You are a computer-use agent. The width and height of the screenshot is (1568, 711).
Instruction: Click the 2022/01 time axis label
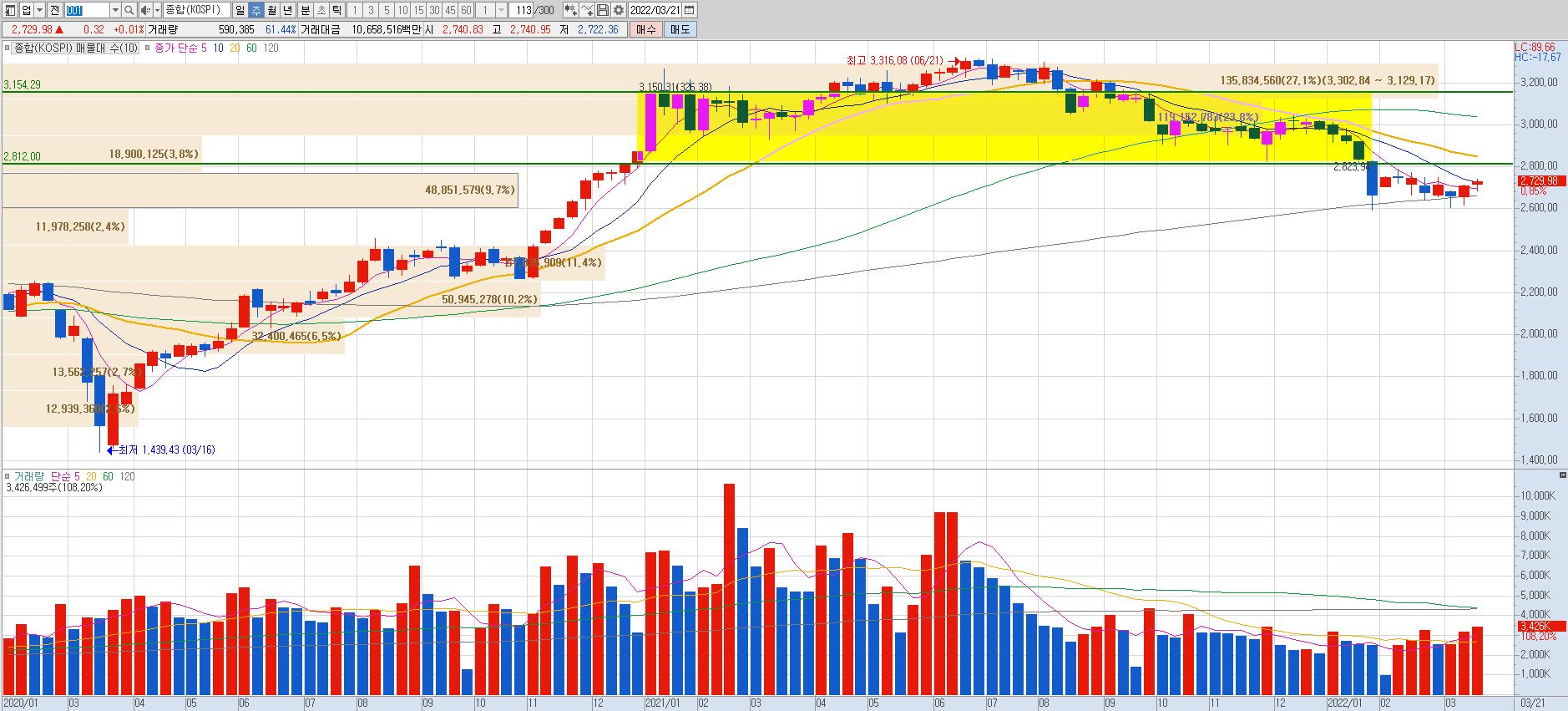(x=1344, y=703)
